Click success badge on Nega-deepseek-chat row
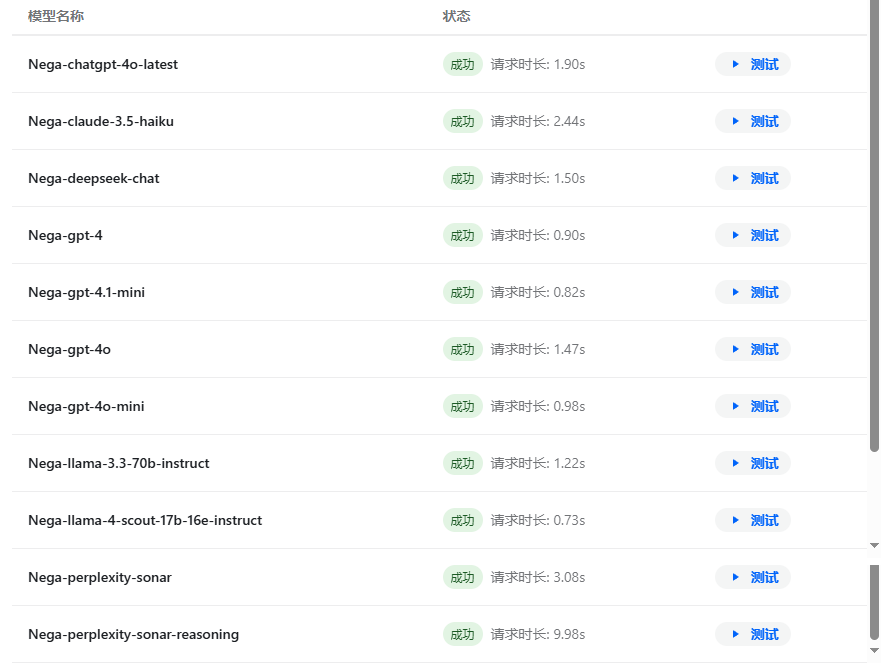Viewport: 881px width, 670px height. [x=462, y=179]
